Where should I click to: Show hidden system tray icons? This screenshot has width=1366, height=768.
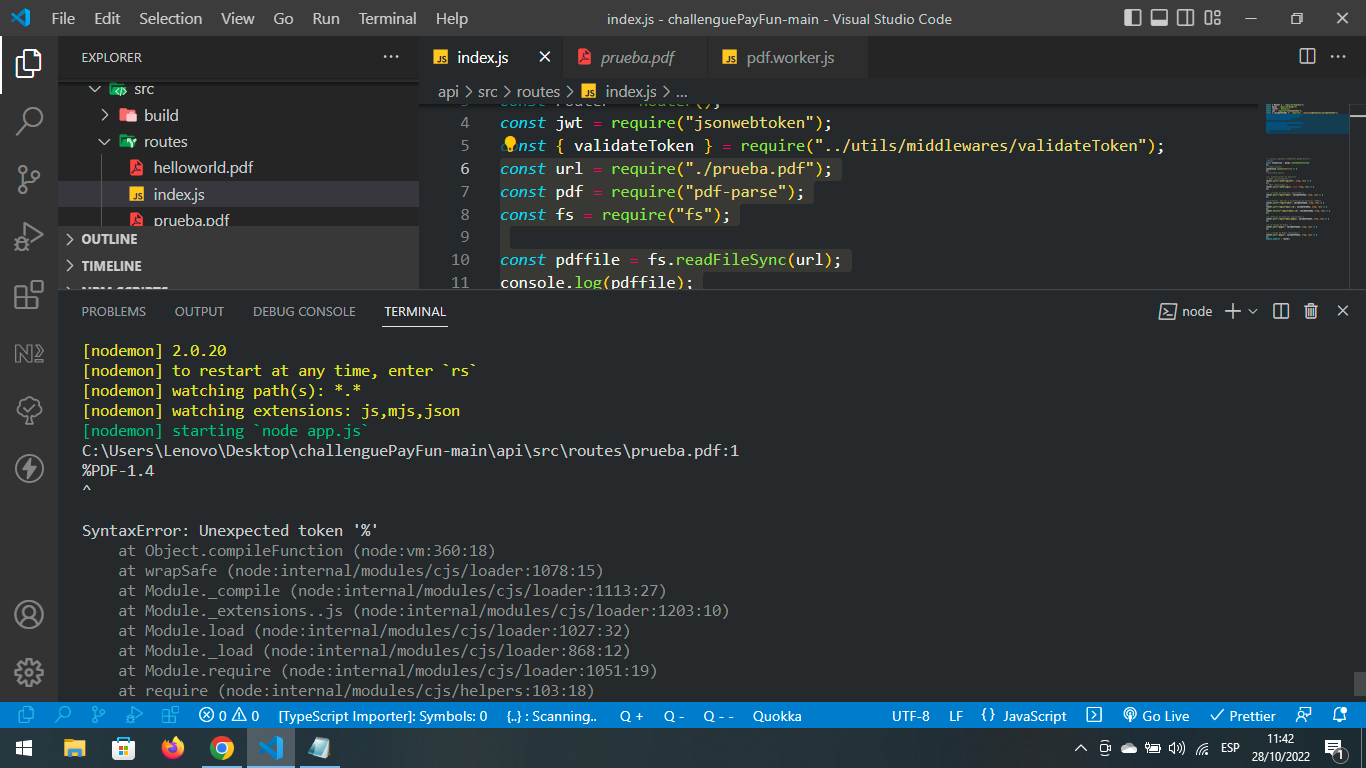coord(1080,747)
